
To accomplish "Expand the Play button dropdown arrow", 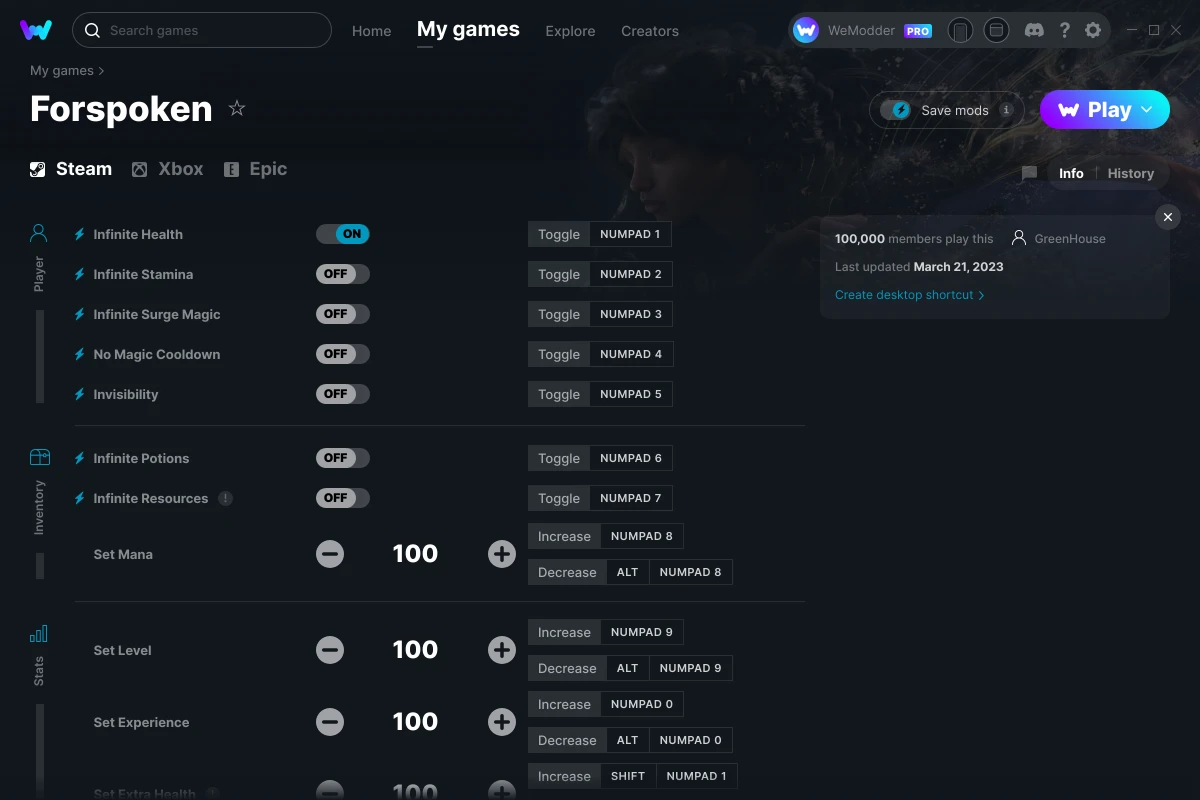I will 1147,110.
